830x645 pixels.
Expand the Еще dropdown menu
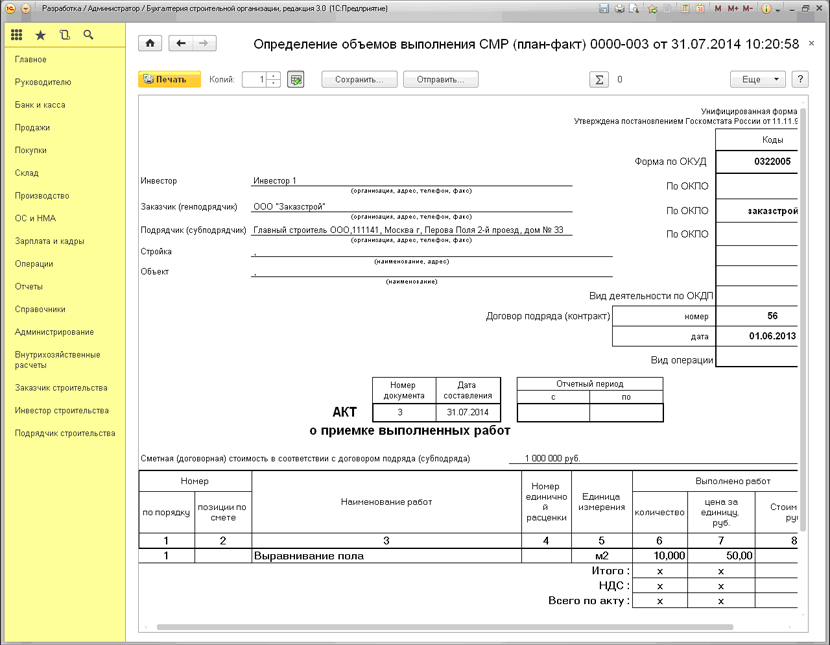tap(757, 79)
